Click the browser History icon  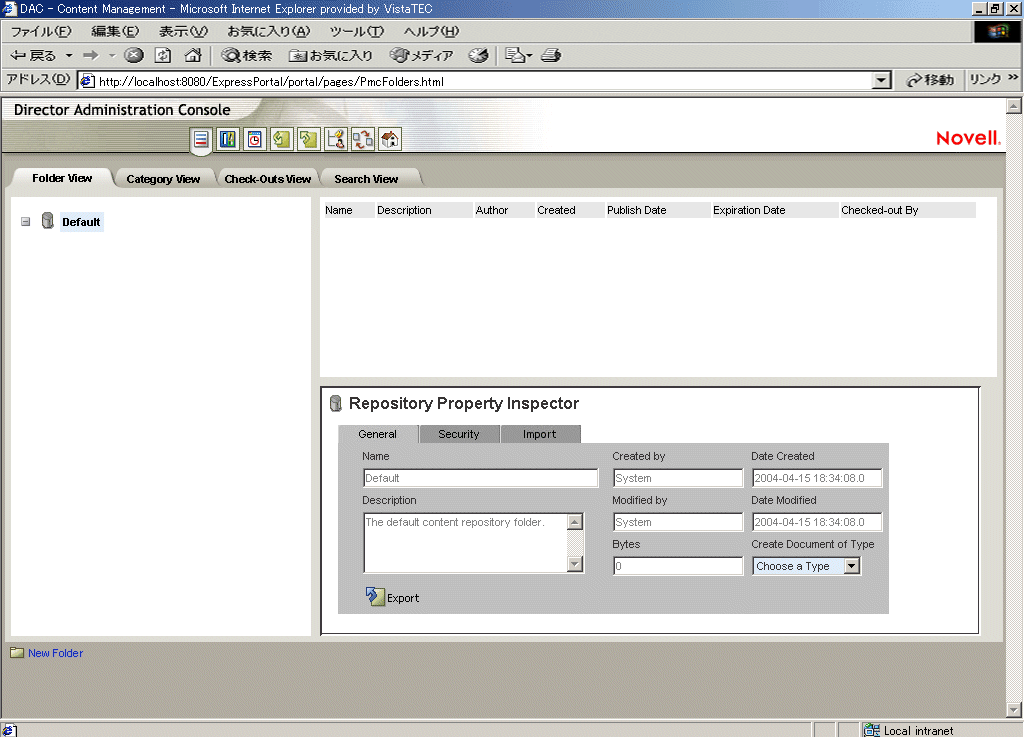coord(478,55)
